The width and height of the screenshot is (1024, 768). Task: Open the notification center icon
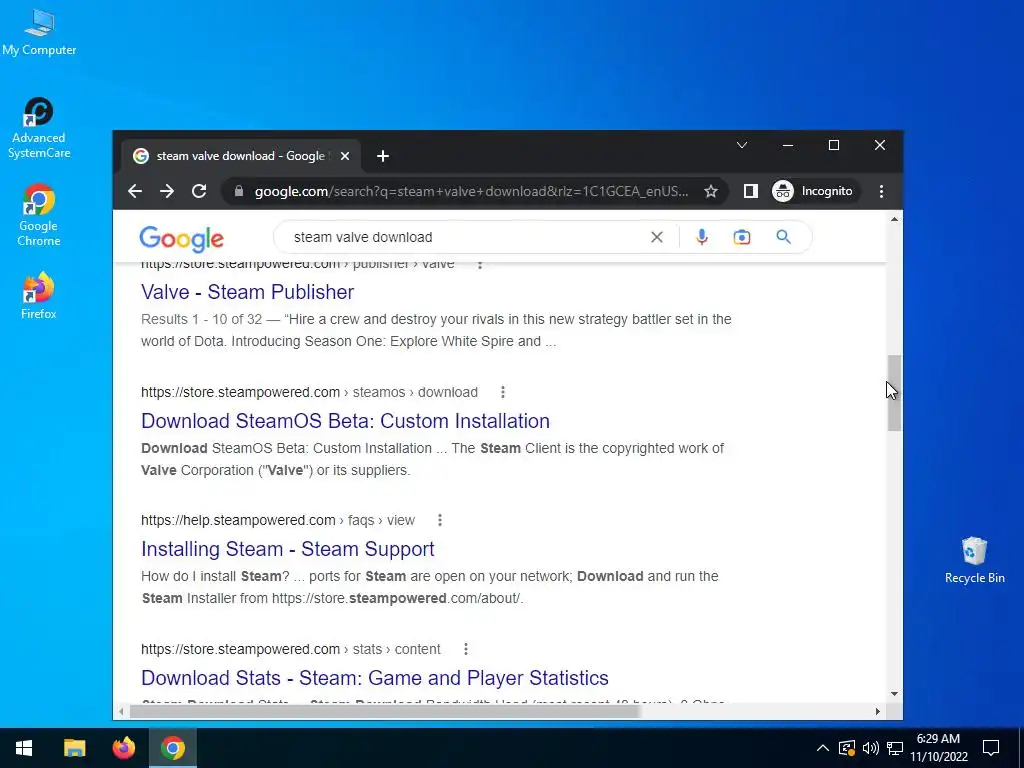pos(991,748)
